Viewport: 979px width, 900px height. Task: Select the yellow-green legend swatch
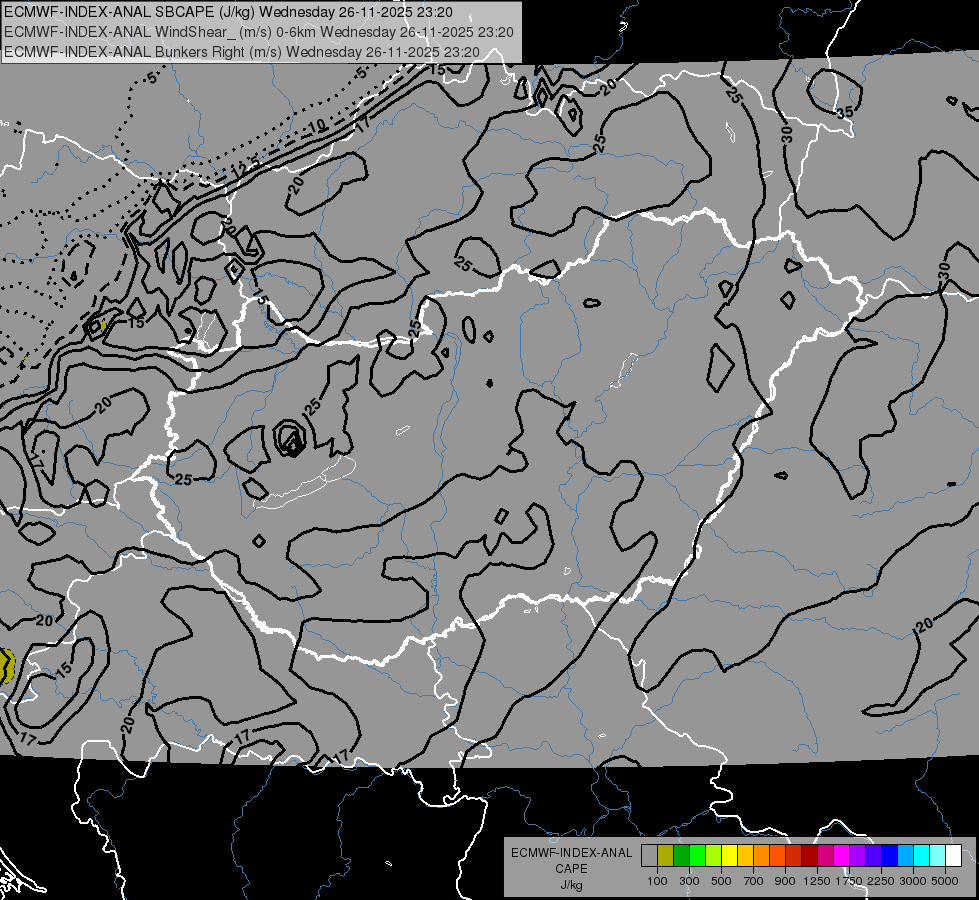[713, 855]
